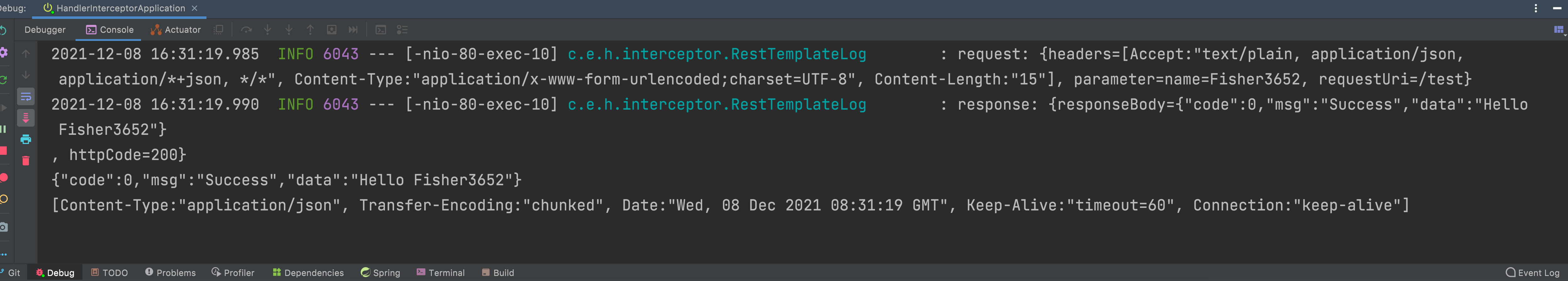Select the Step Over debugger icon

pyautogui.click(x=246, y=29)
